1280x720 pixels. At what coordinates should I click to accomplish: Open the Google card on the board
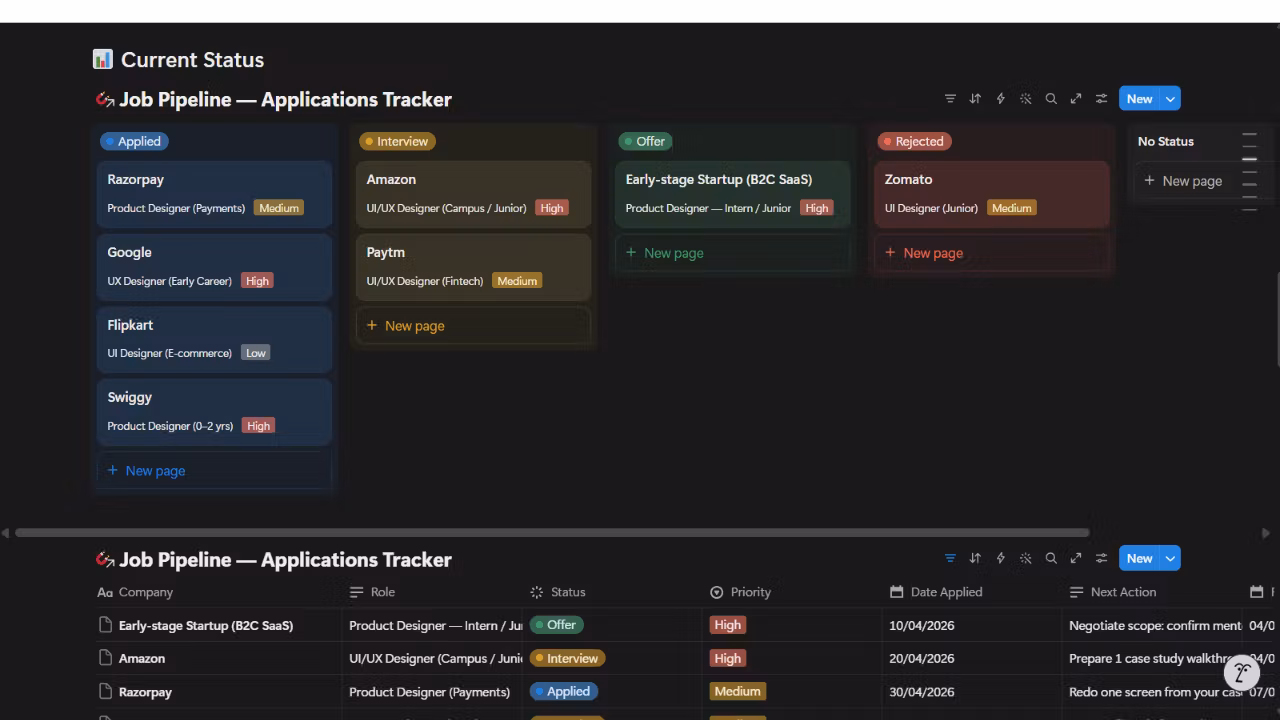click(214, 266)
